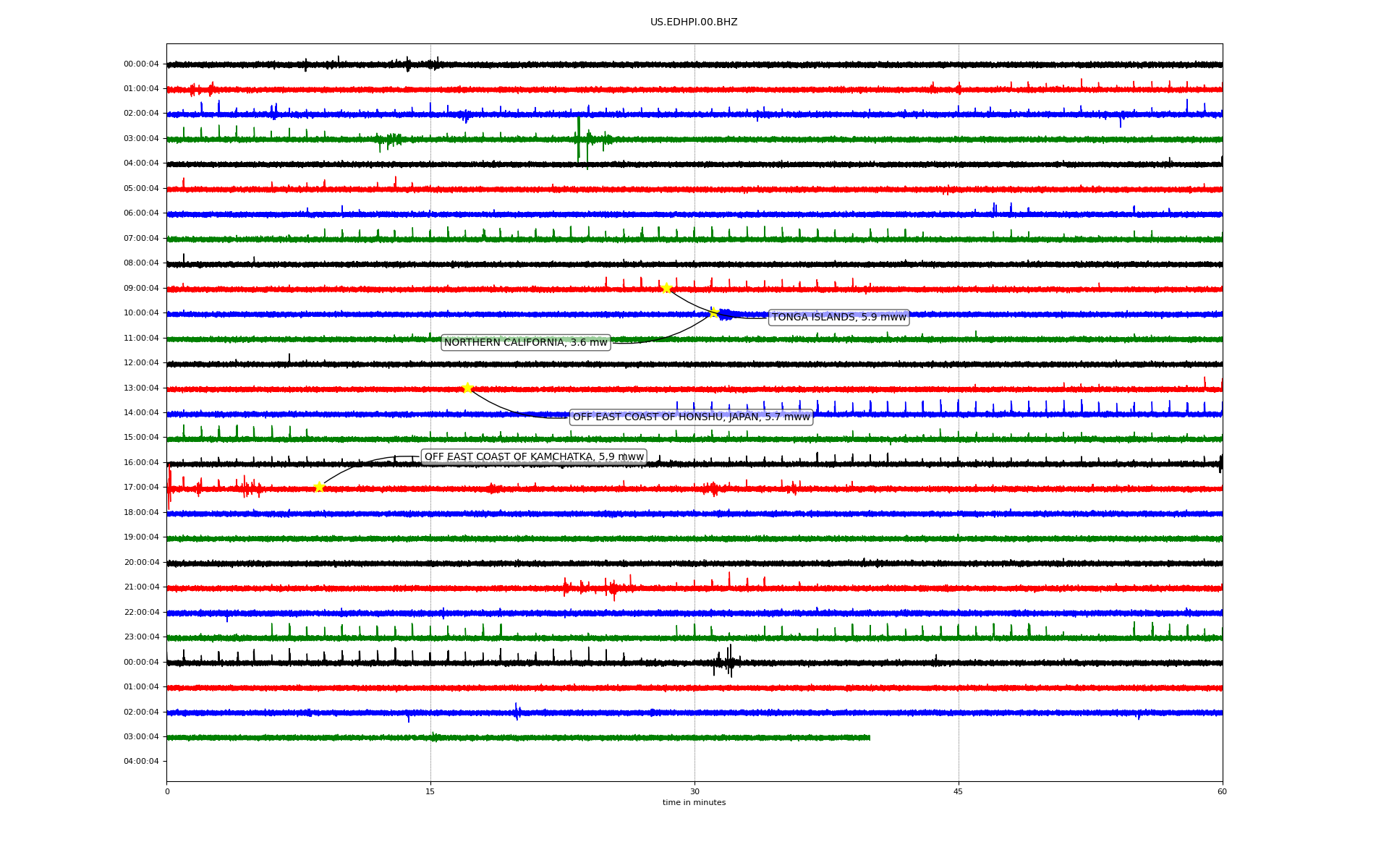Click the 60 minute x-axis tick label

tap(1222, 792)
